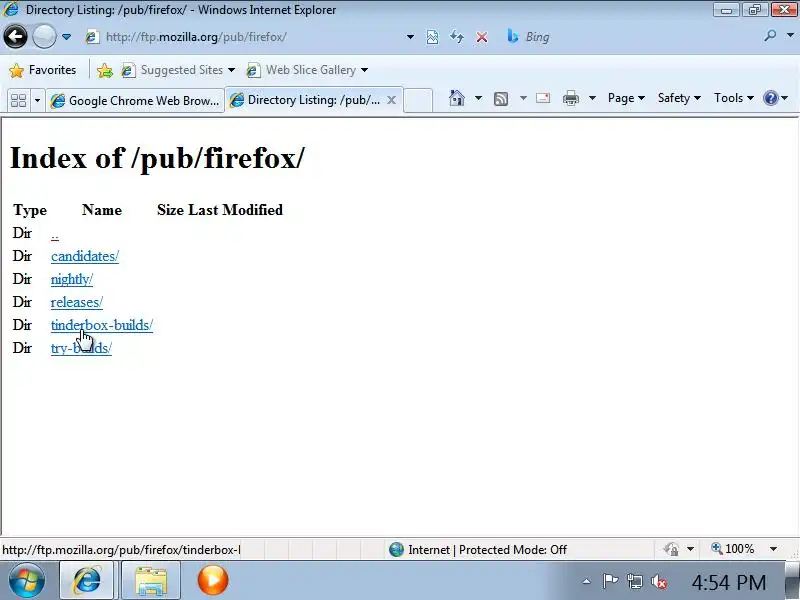
Task: Click the greyed-out Forward navigation button
Action: 44,37
